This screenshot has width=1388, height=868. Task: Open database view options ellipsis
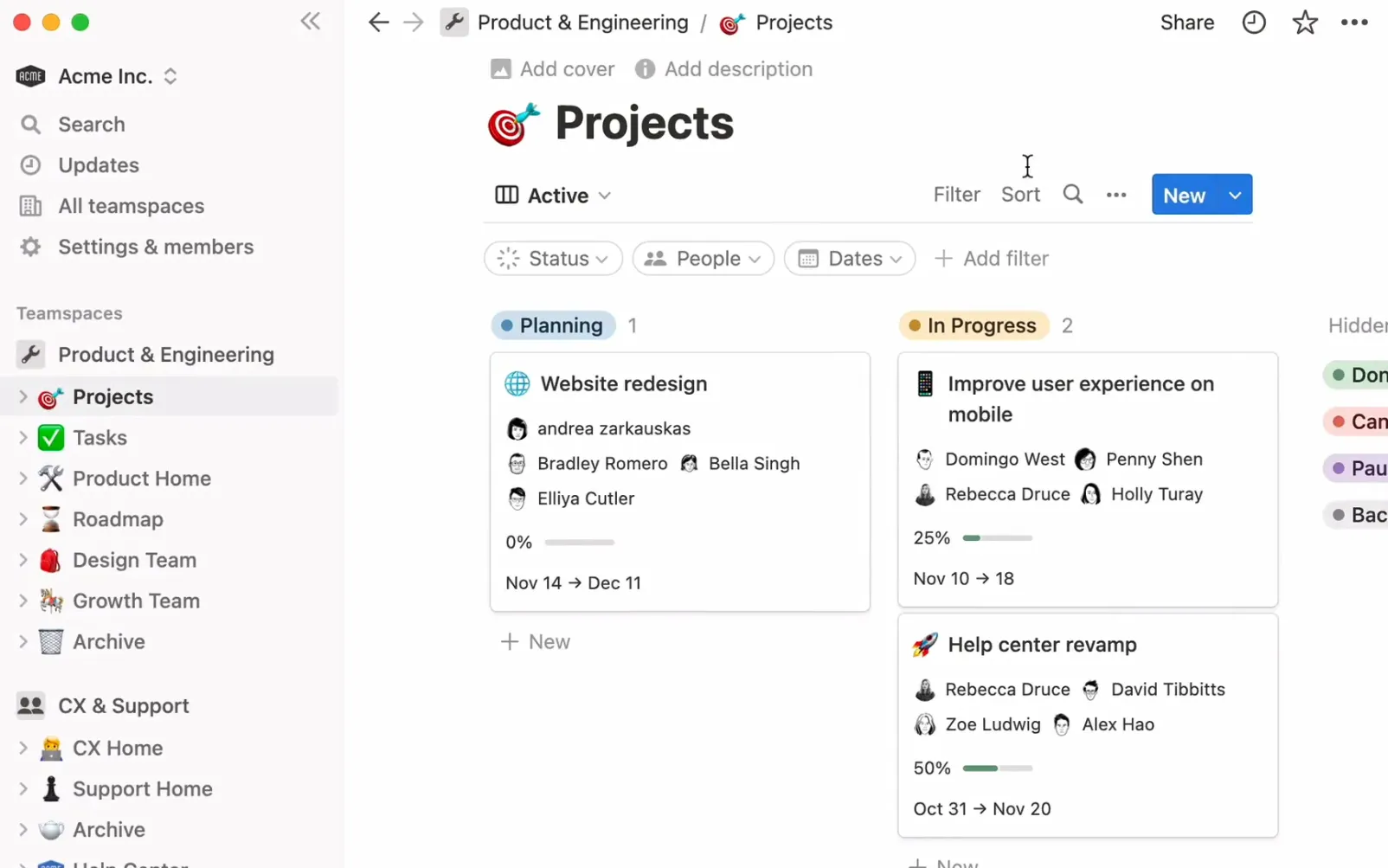1116,195
